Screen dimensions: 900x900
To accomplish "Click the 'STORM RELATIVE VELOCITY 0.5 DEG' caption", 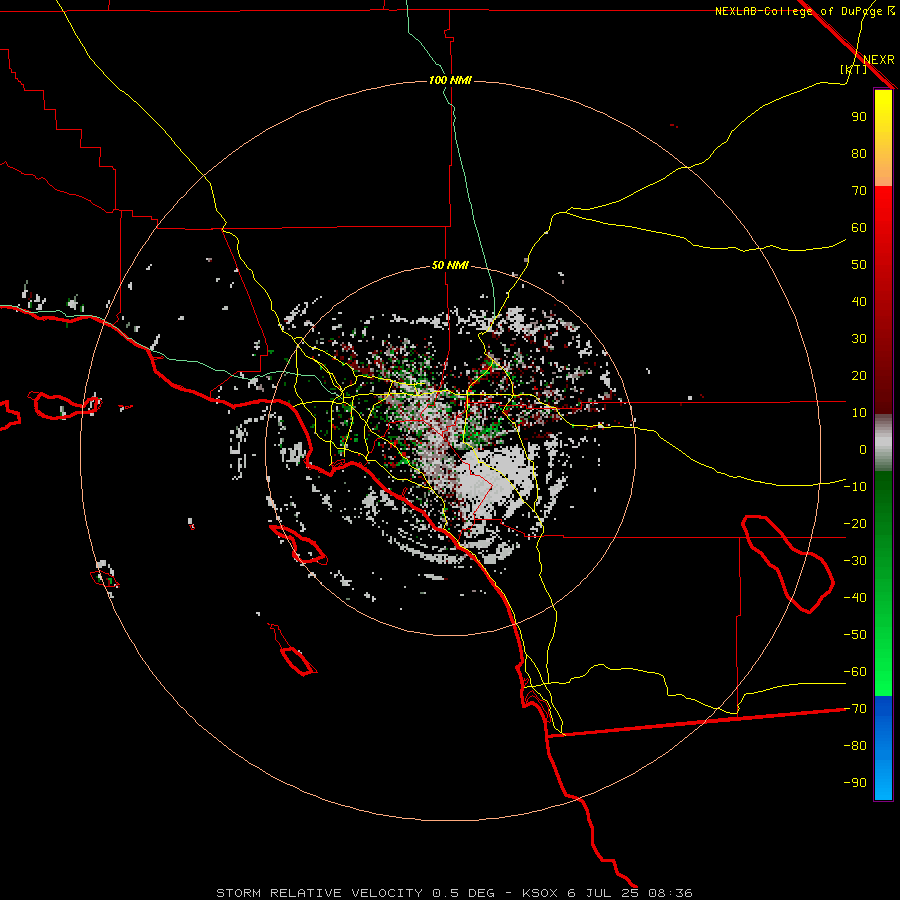I will tap(355, 893).
